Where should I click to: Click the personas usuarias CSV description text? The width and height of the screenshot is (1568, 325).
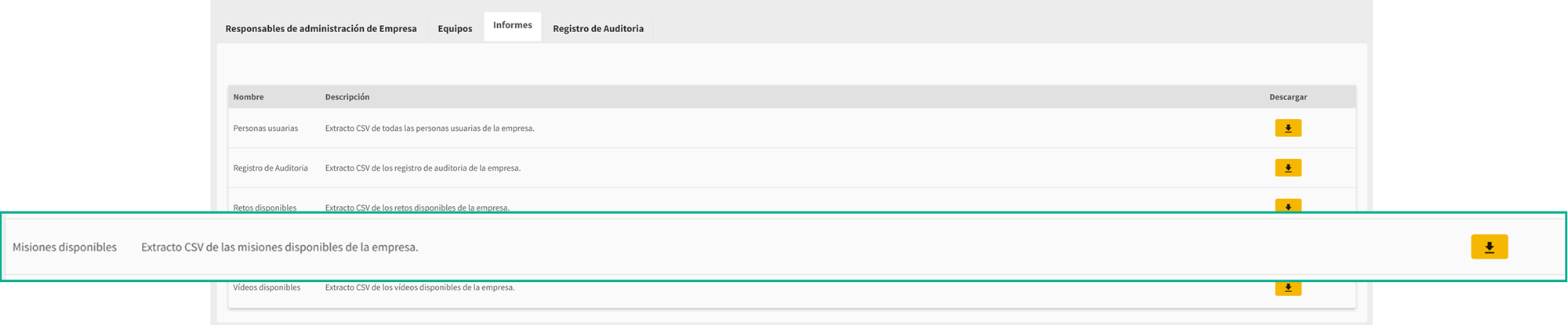click(x=430, y=128)
